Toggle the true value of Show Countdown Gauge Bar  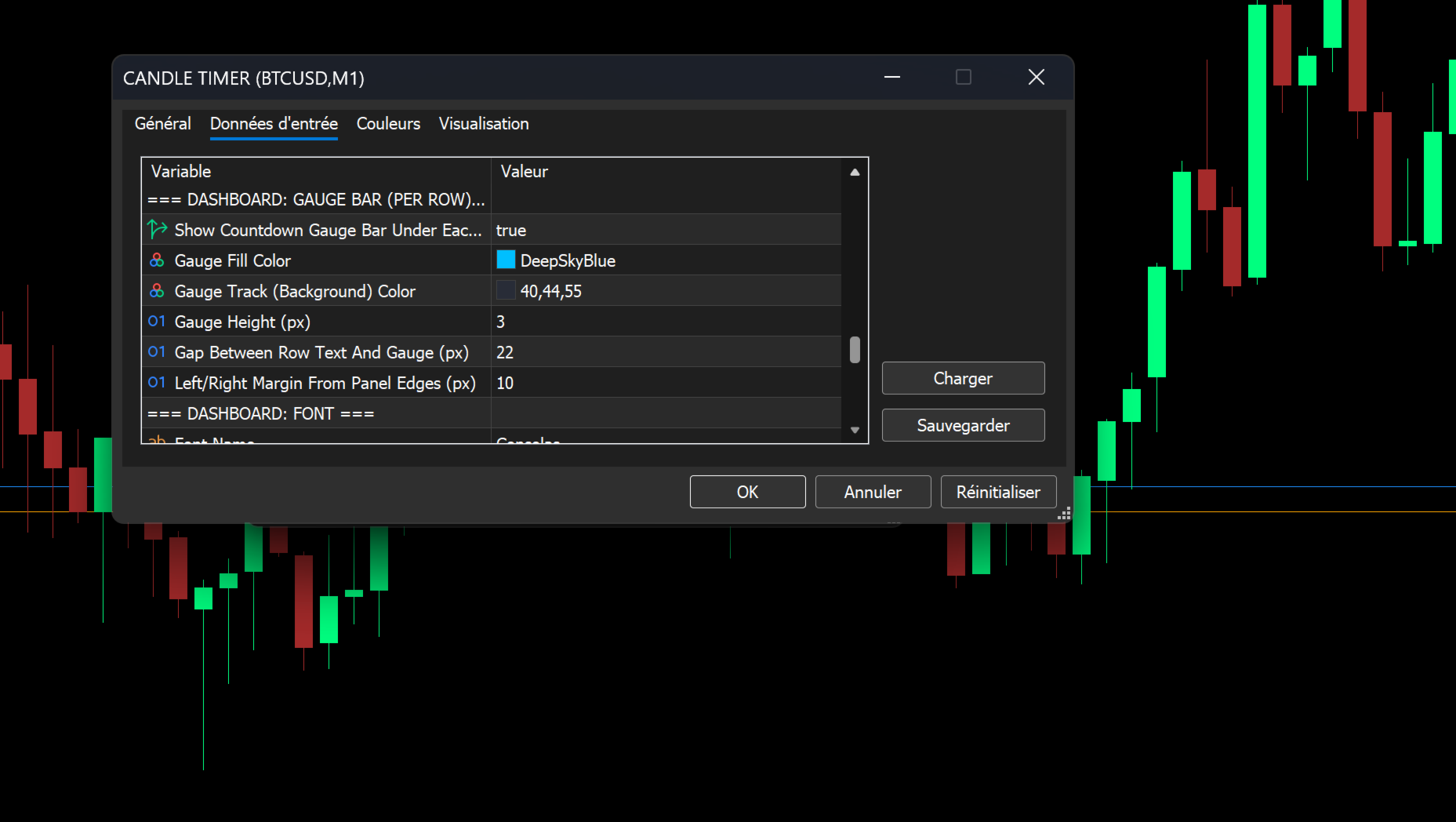coord(666,230)
